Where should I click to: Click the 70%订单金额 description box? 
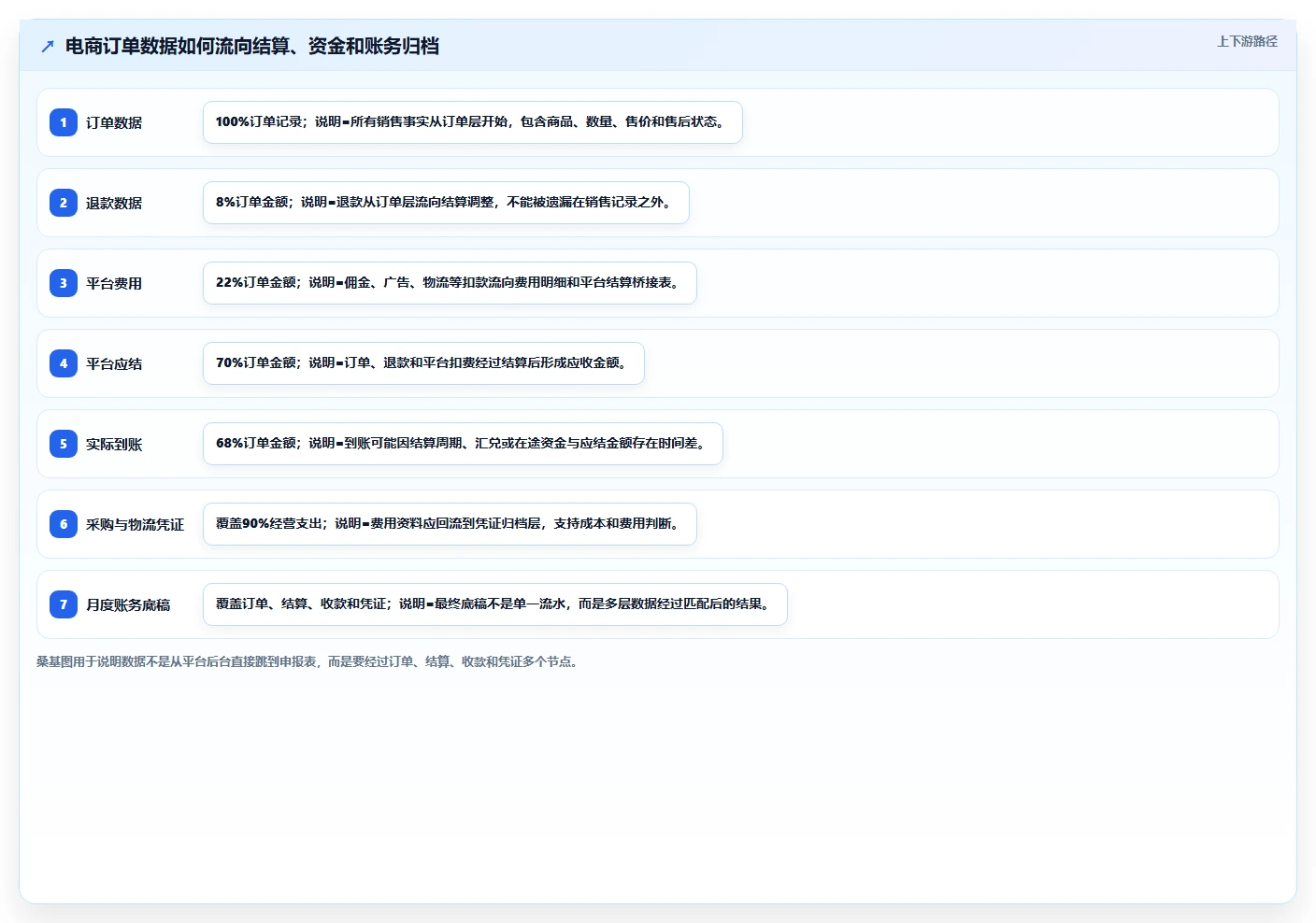[x=423, y=363]
